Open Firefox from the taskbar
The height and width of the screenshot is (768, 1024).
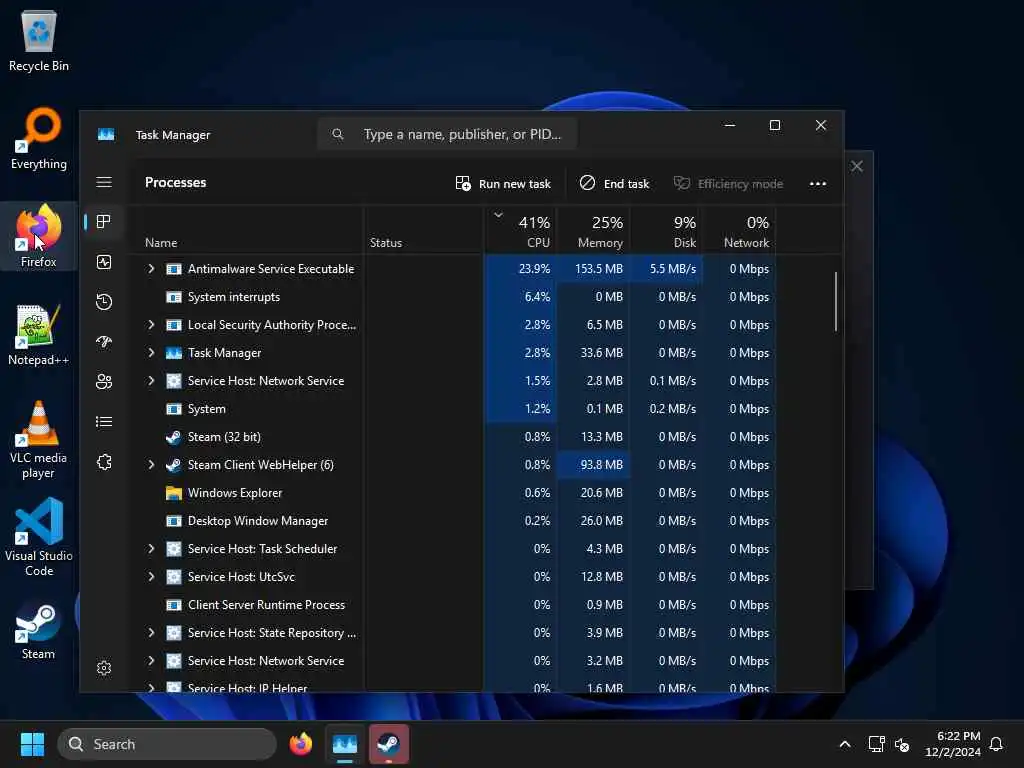tap(300, 744)
